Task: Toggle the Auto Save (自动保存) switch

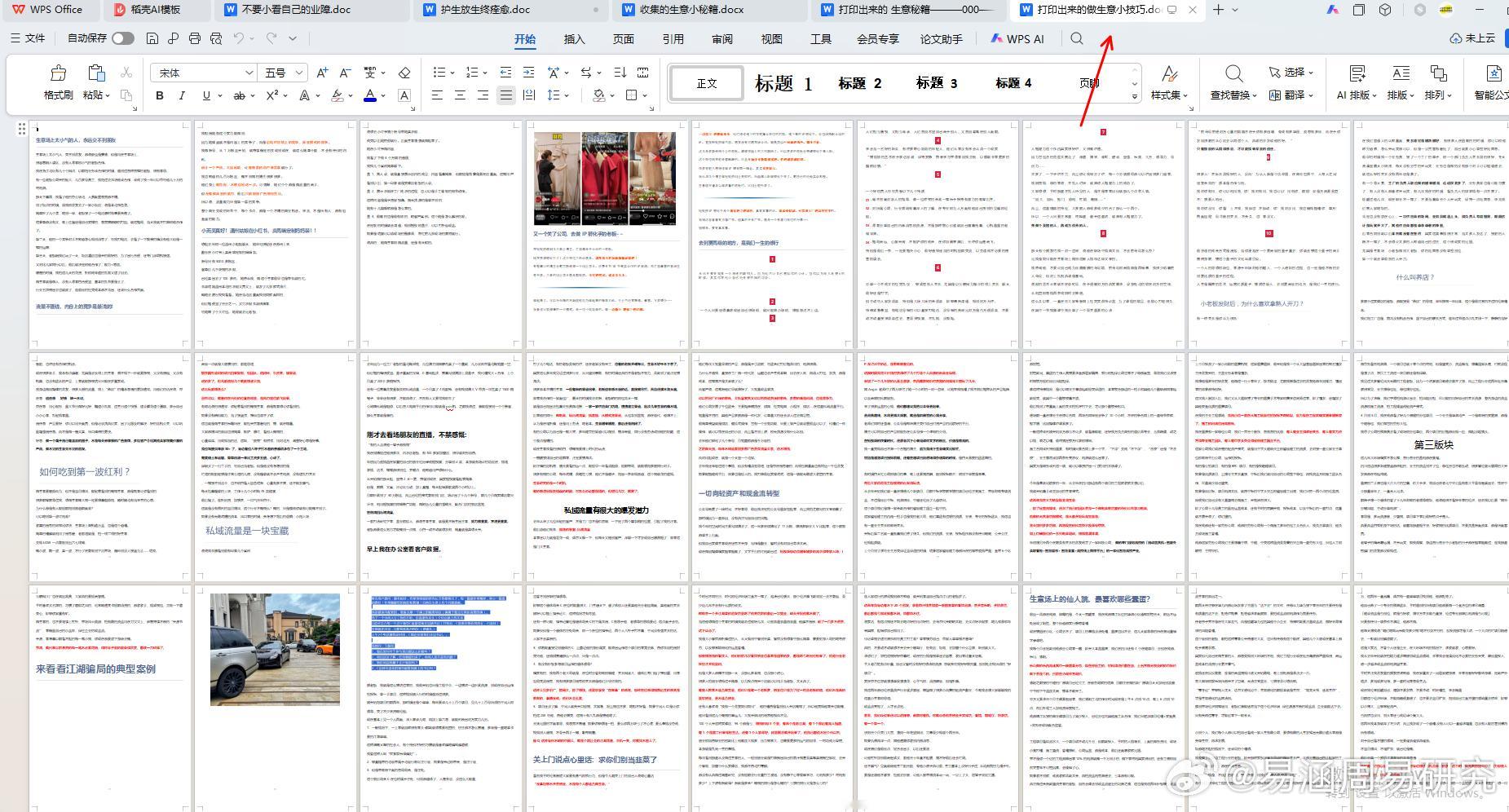Action: 123,38
